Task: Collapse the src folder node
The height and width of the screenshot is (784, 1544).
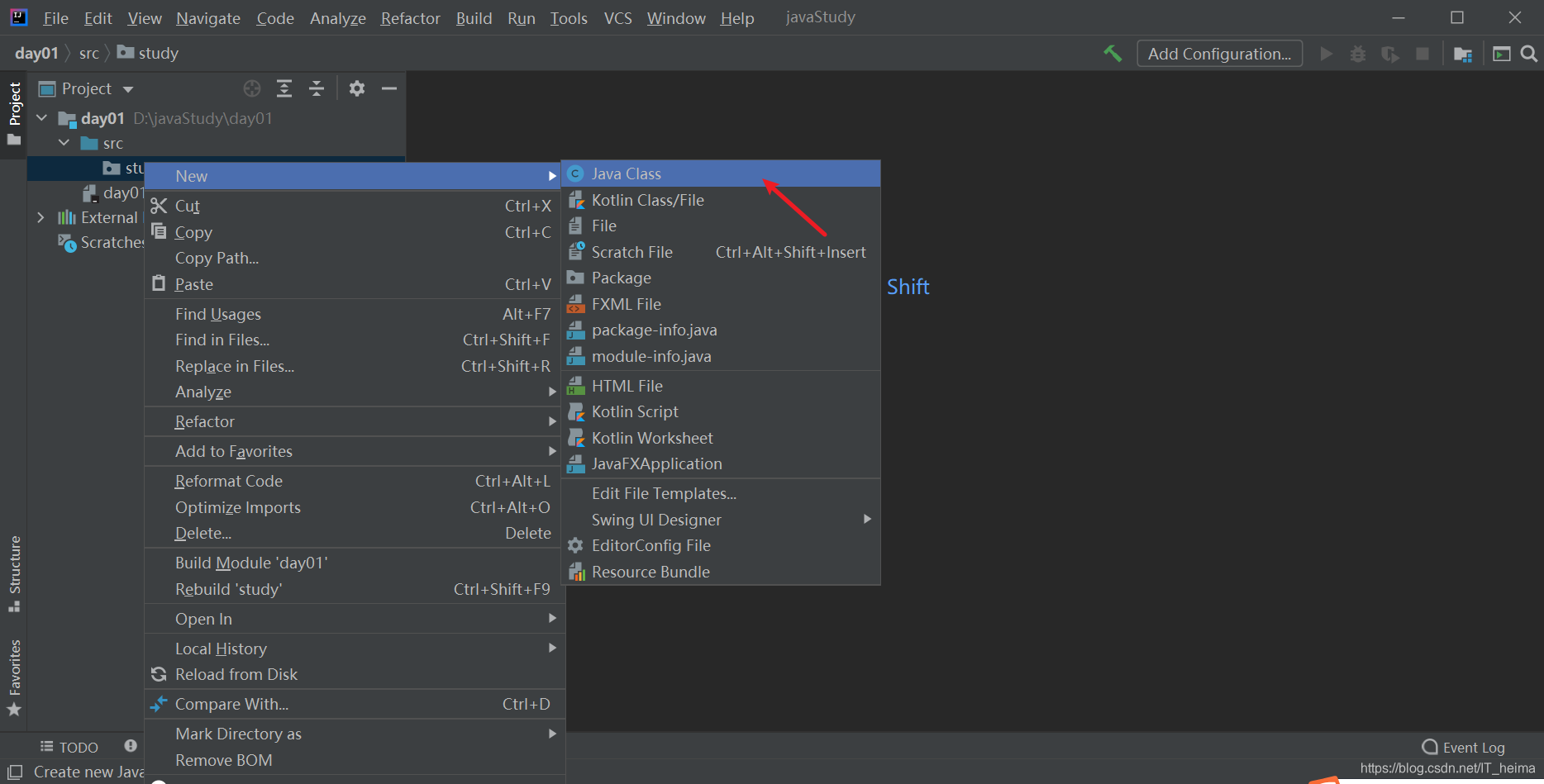Action: 64,143
